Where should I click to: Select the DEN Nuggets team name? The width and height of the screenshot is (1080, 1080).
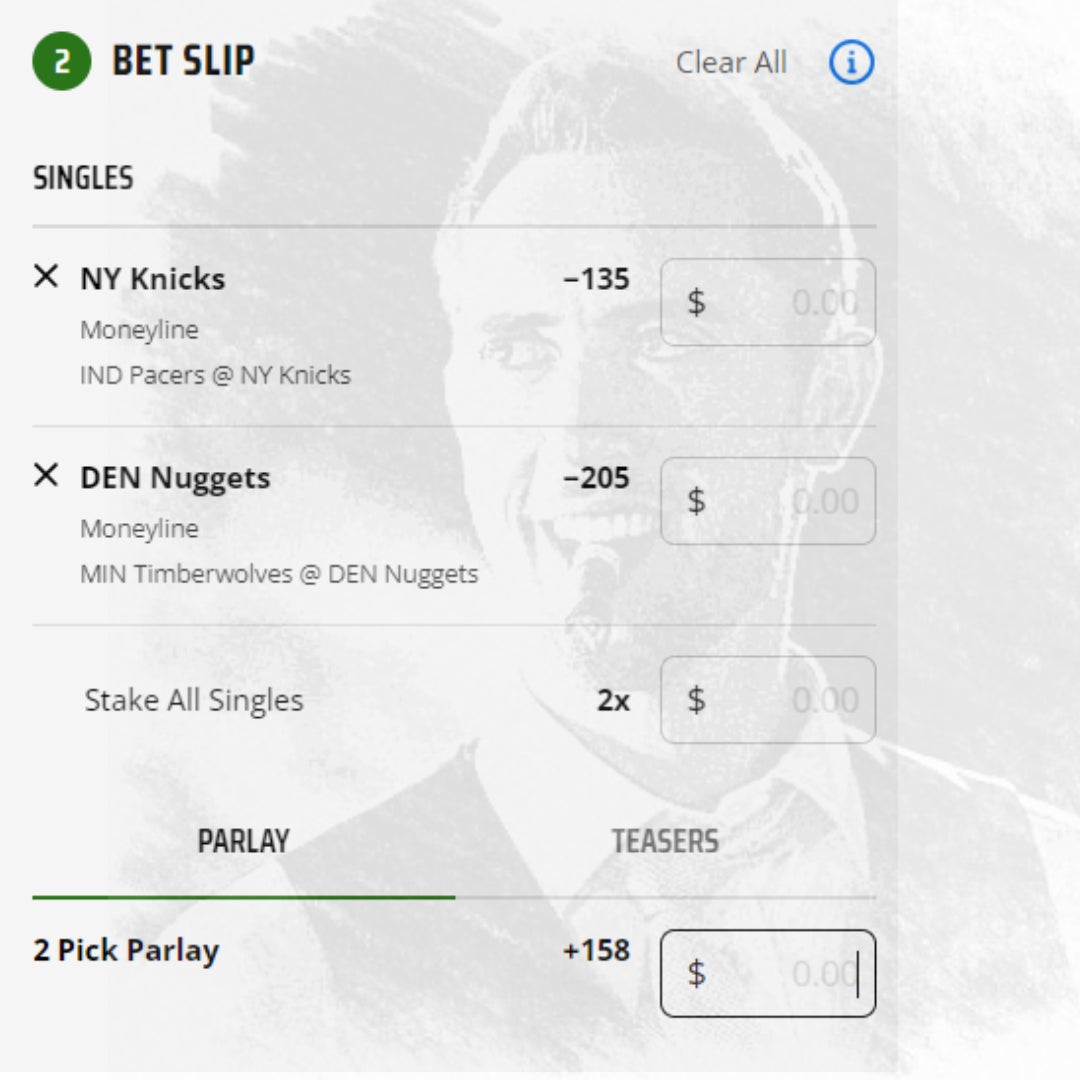point(175,478)
